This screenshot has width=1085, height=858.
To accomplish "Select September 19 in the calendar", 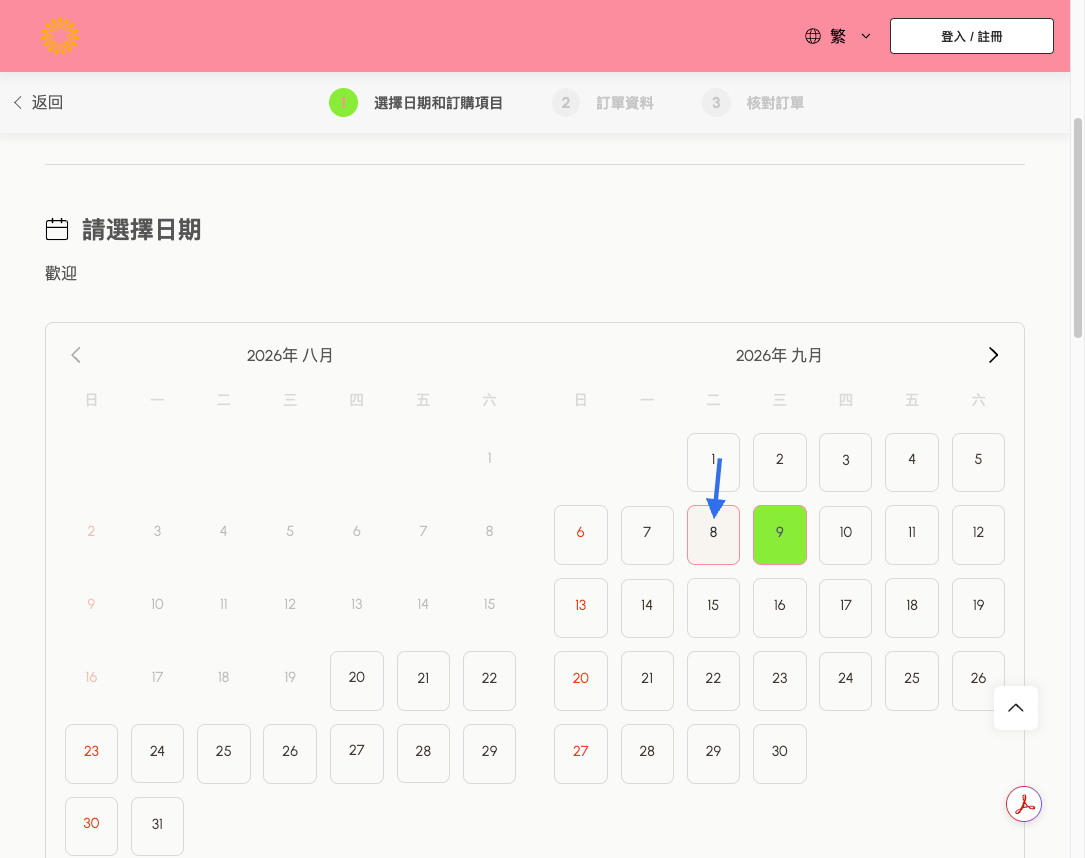I will click(978, 608).
